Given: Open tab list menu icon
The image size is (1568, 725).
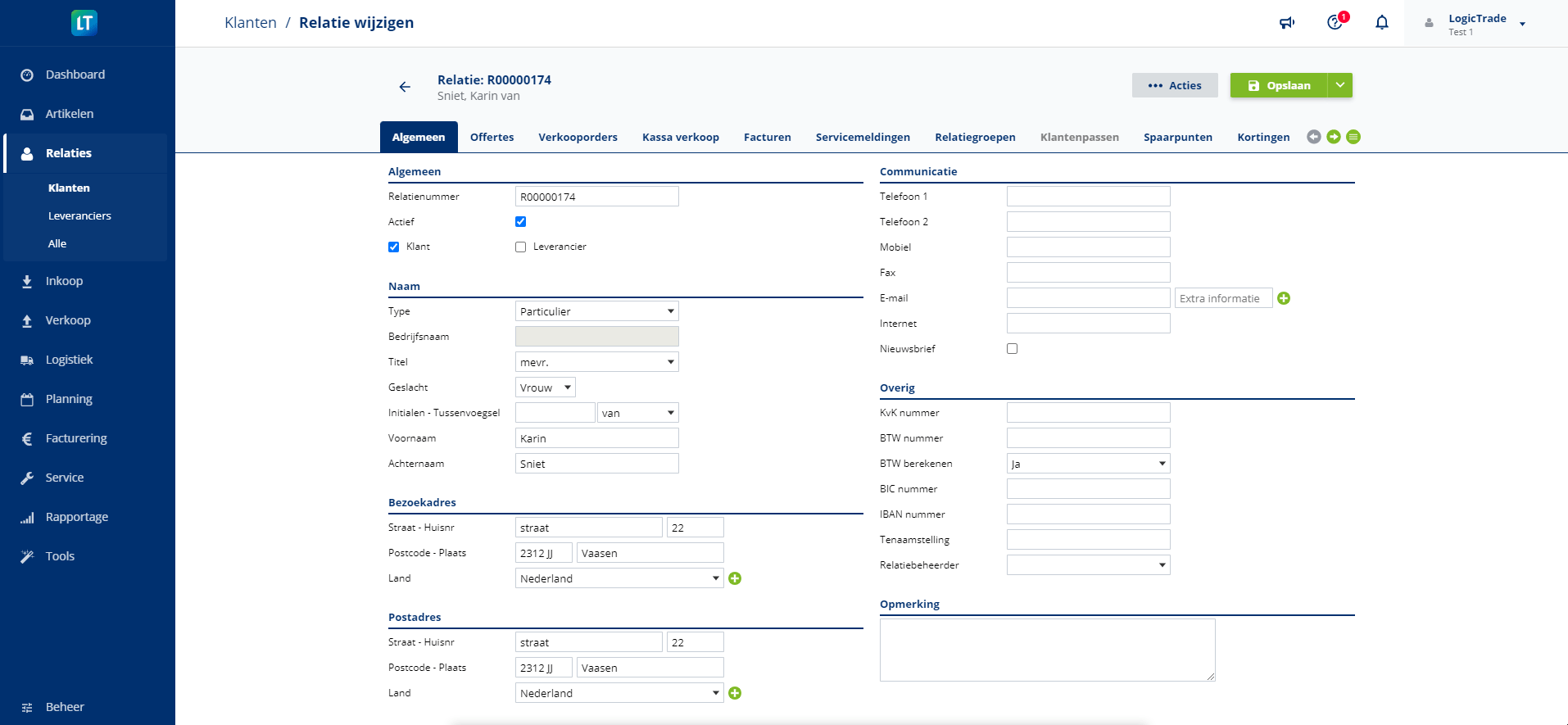Looking at the screenshot, I should [1353, 137].
